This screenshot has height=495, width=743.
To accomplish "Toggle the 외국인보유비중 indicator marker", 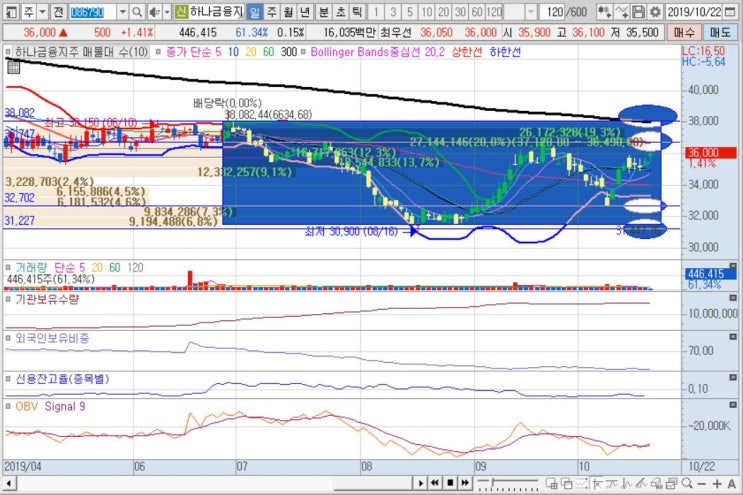I will [8, 338].
